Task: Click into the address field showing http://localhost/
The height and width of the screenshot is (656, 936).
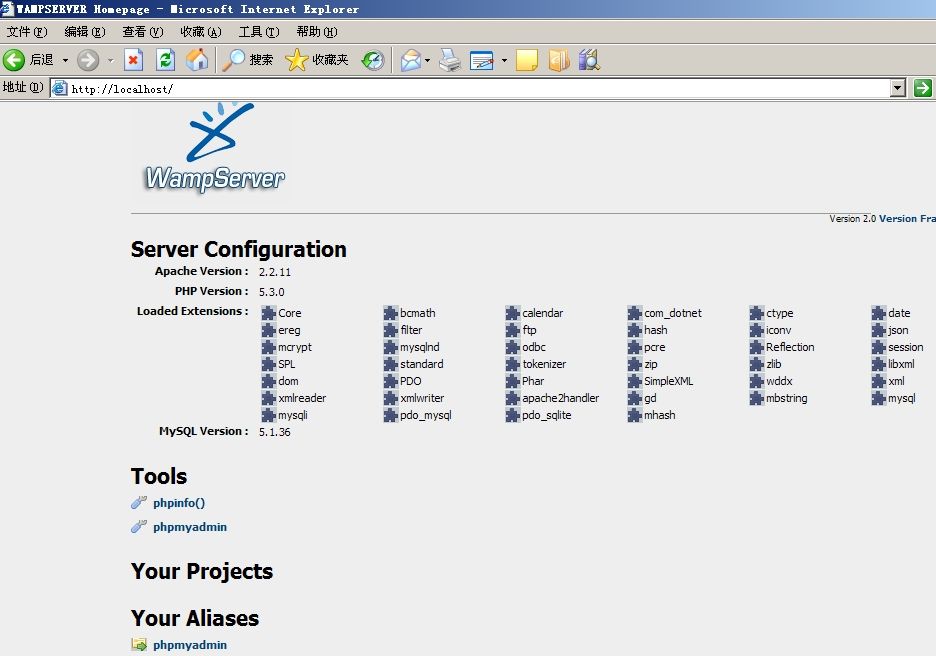Action: [478, 88]
